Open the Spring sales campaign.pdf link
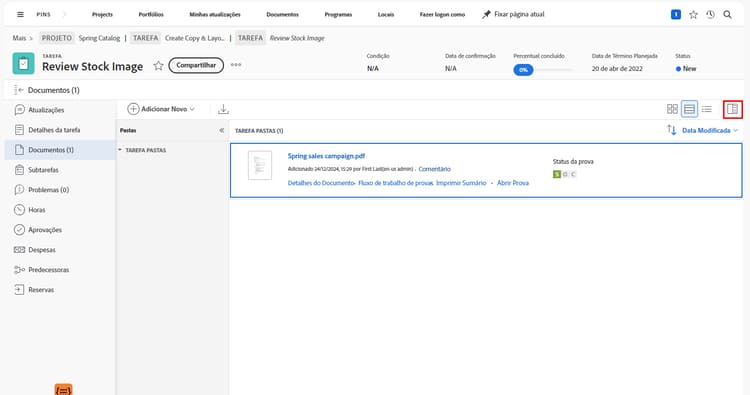Viewport: 750px width, 395px height. pyautogui.click(x=326, y=156)
